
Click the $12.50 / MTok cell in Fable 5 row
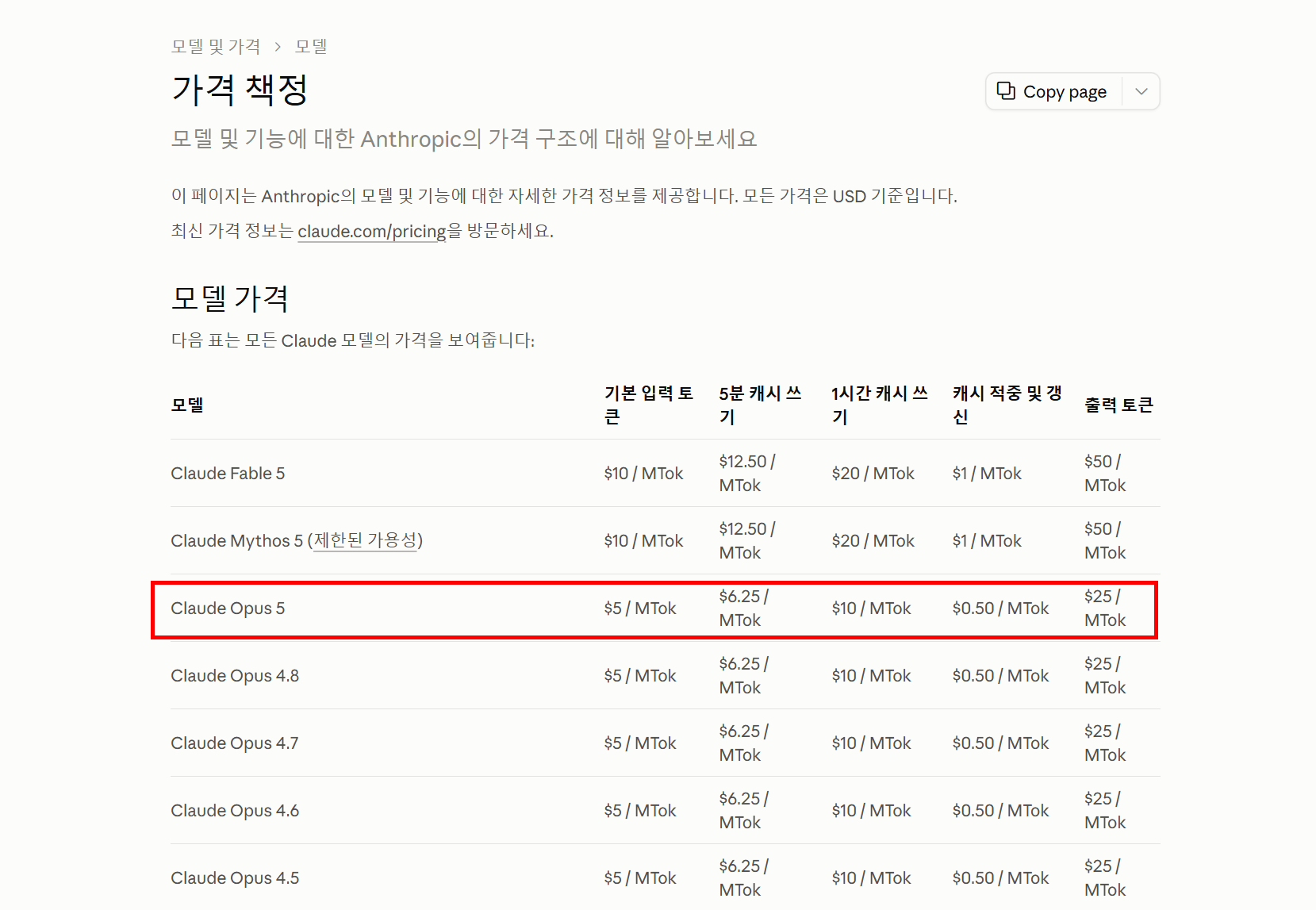[x=747, y=474]
